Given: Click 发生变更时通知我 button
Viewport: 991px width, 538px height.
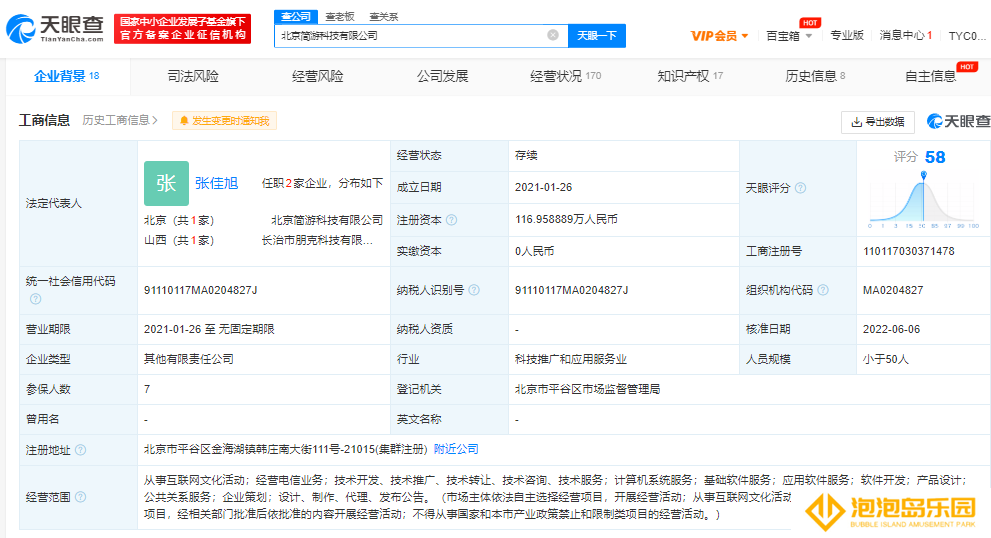Looking at the screenshot, I should tap(224, 120).
